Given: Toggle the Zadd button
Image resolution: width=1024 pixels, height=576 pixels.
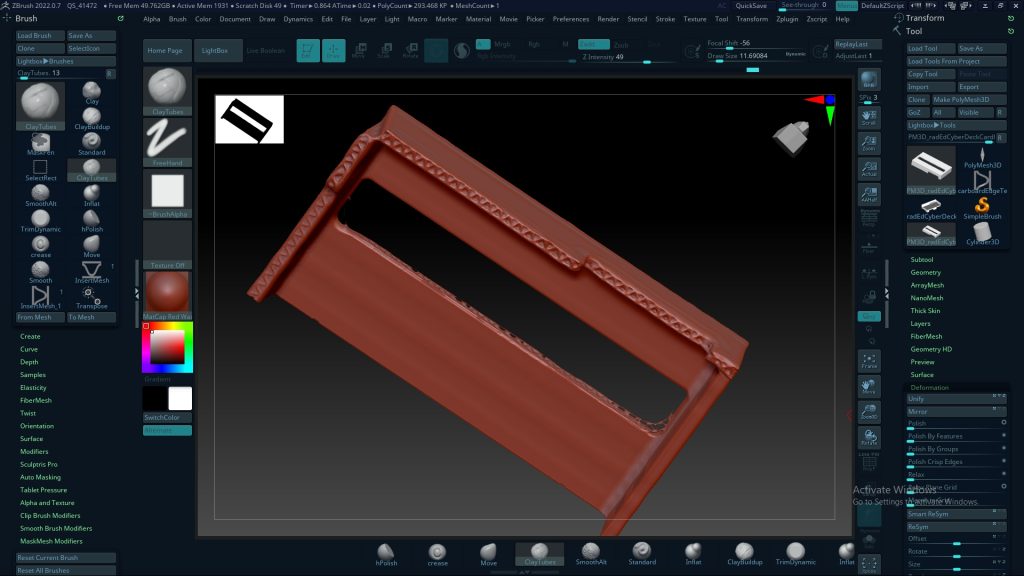Looking at the screenshot, I should (593, 44).
